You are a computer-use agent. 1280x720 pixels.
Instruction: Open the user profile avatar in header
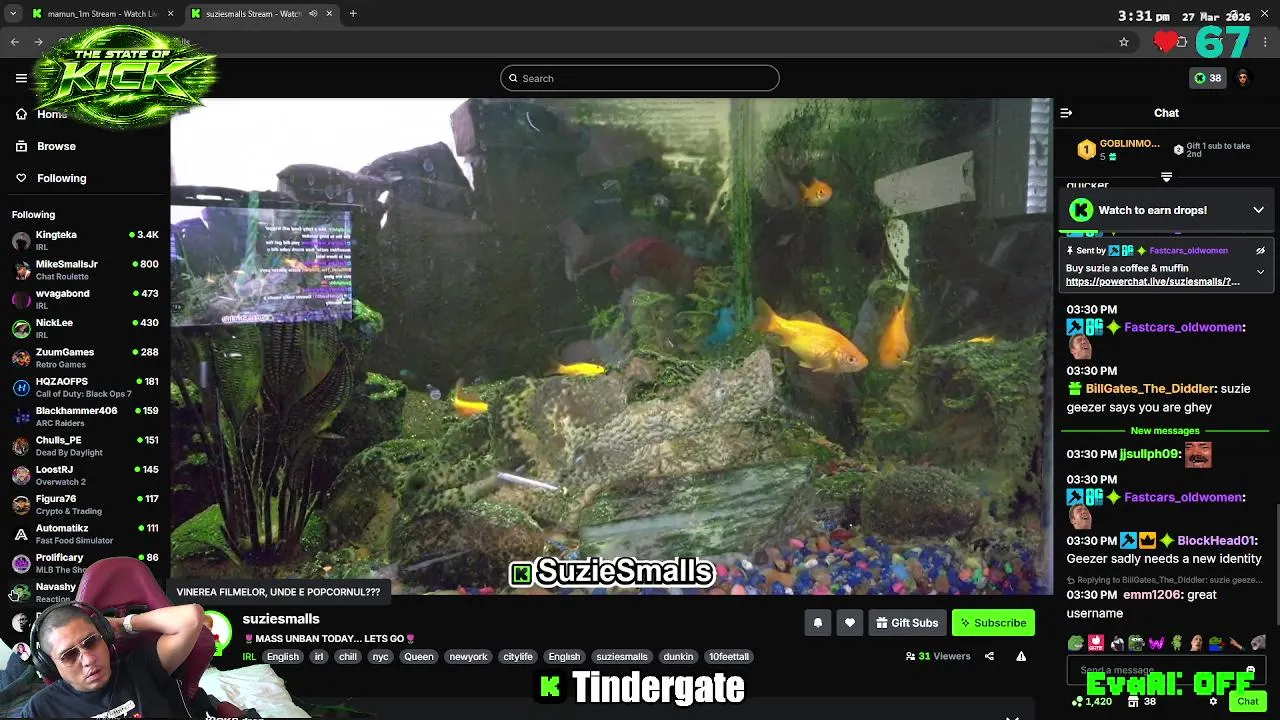click(x=1243, y=78)
